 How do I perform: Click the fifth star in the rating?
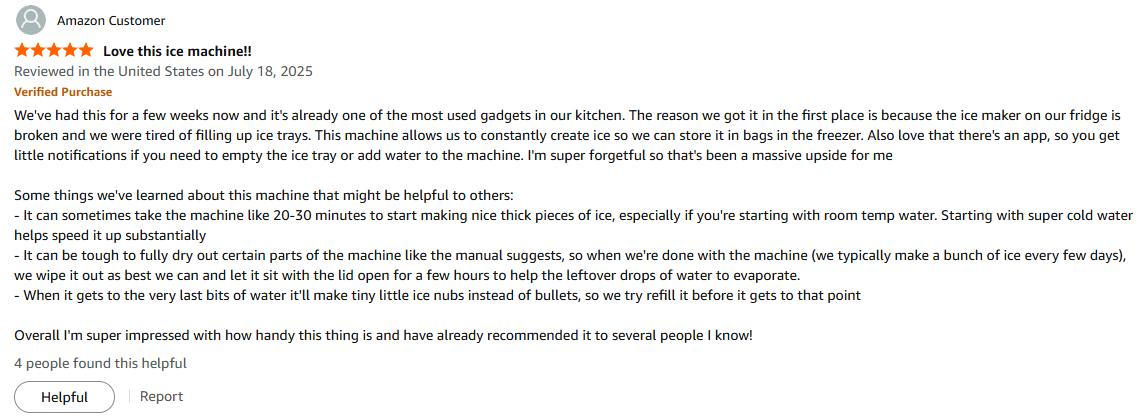[86, 50]
